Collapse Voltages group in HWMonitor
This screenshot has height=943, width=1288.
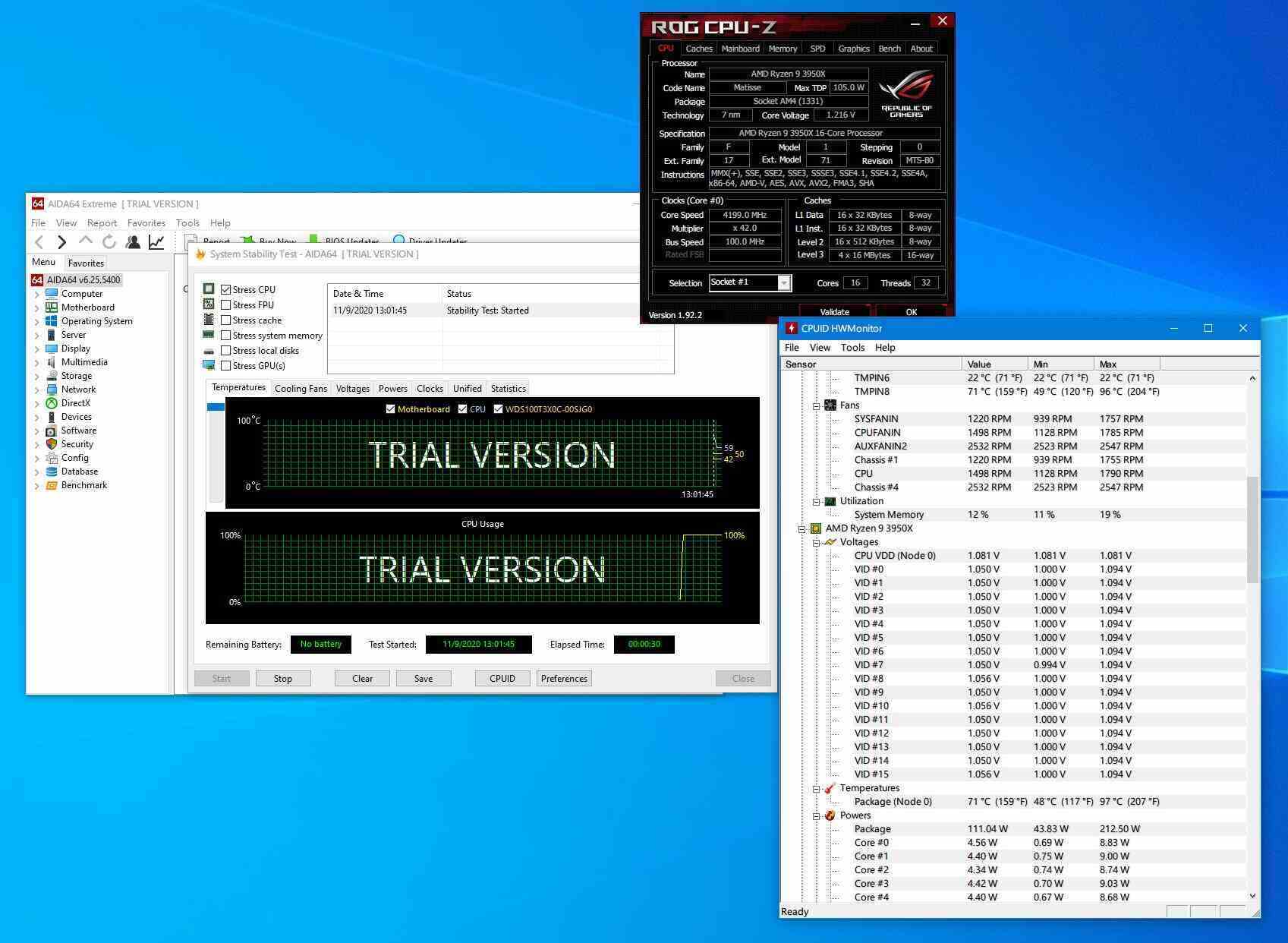pos(816,542)
